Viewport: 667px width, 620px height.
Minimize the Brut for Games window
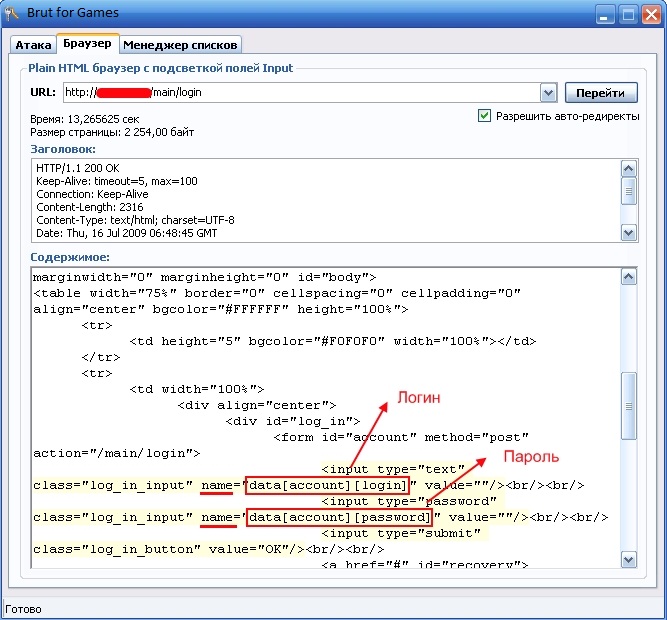604,14
